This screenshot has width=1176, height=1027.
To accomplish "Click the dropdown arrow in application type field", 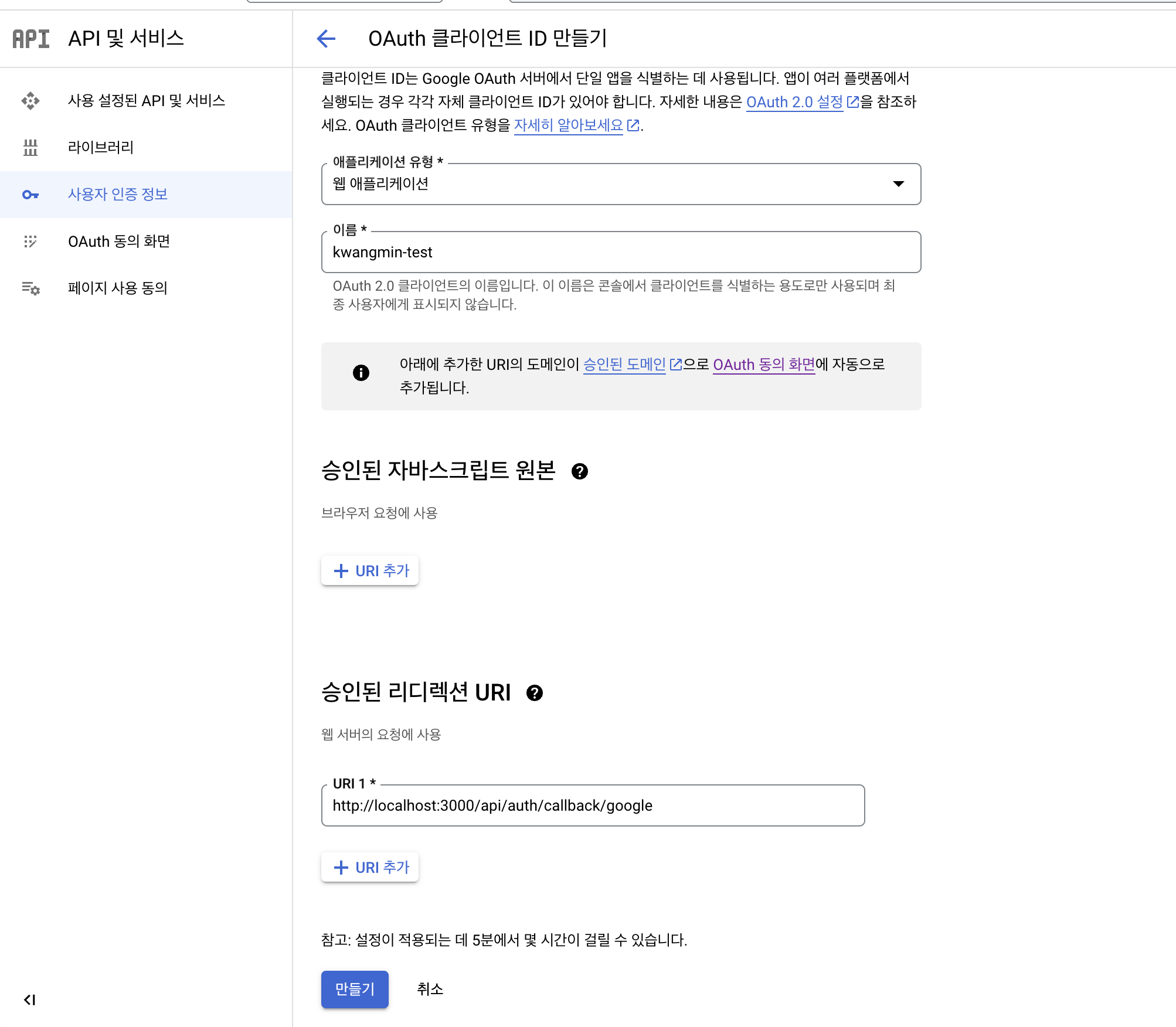I will (x=898, y=184).
